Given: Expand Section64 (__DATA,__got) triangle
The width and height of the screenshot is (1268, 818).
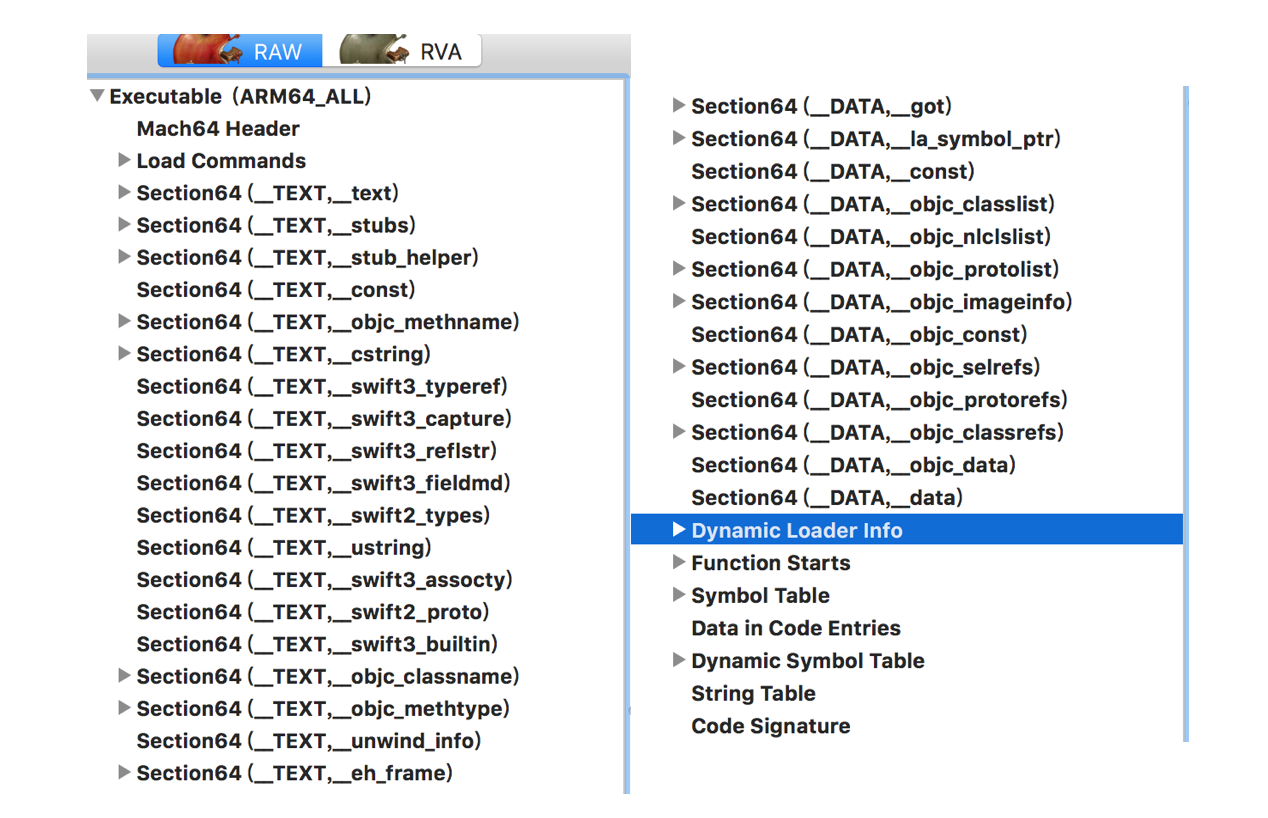Looking at the screenshot, I should click(x=679, y=106).
